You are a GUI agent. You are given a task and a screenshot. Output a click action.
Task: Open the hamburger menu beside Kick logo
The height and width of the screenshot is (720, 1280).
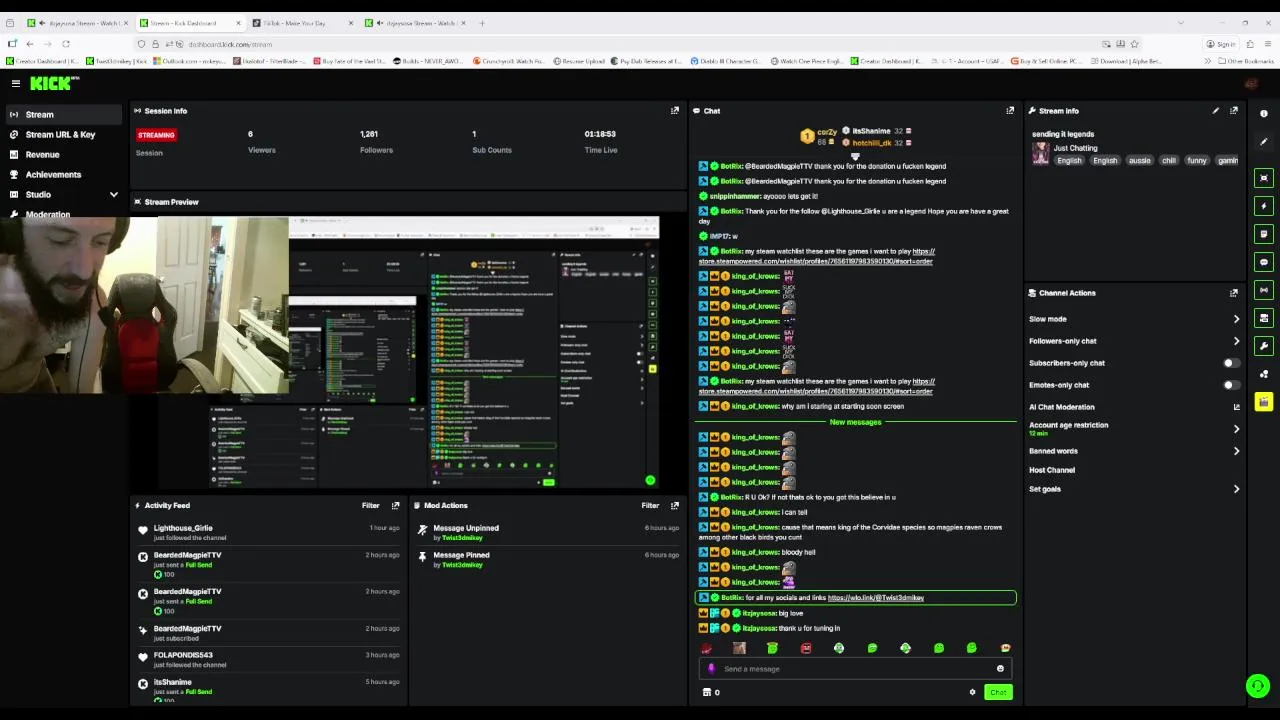click(x=16, y=84)
